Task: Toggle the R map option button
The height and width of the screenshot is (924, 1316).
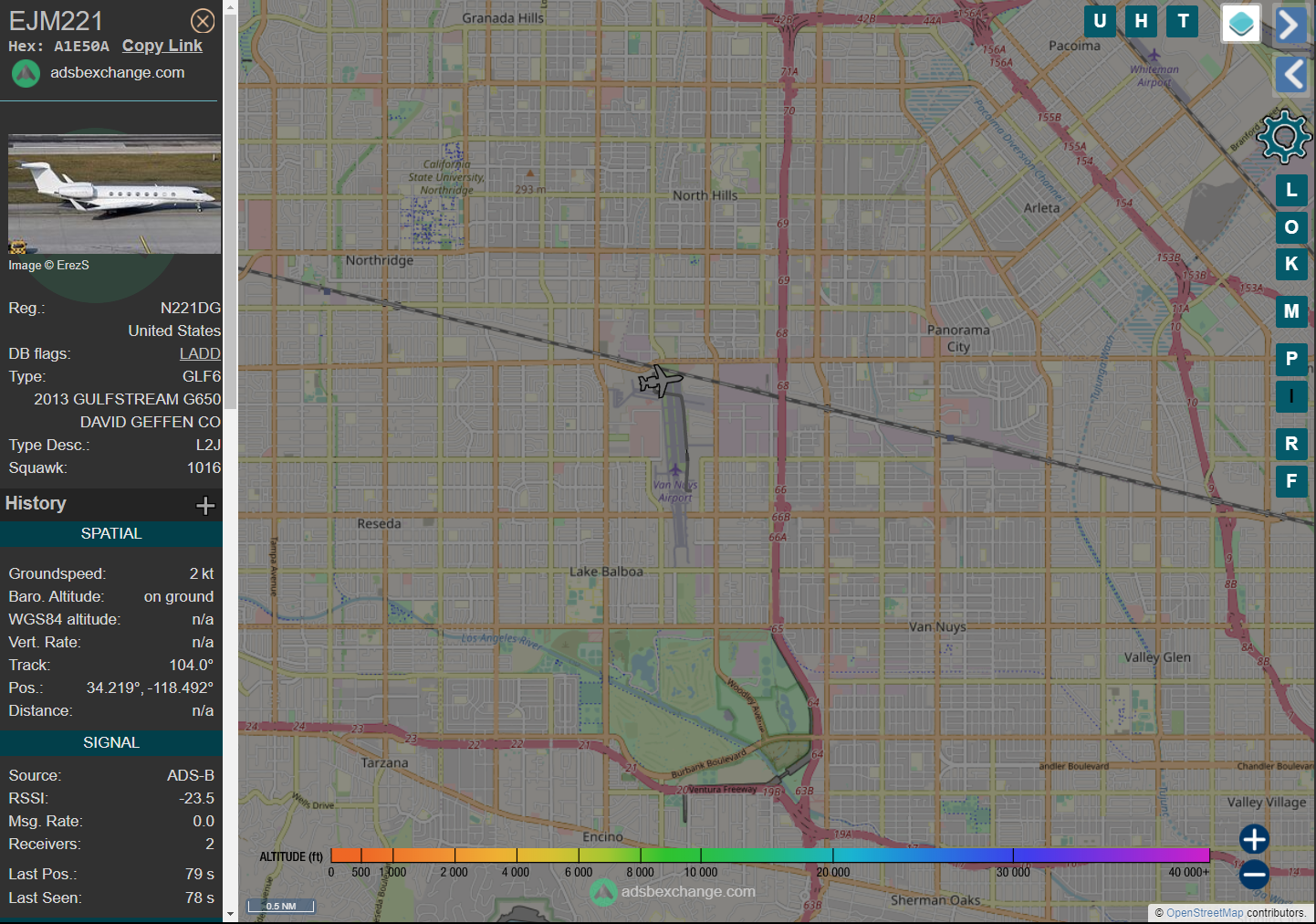Action: 1291,444
